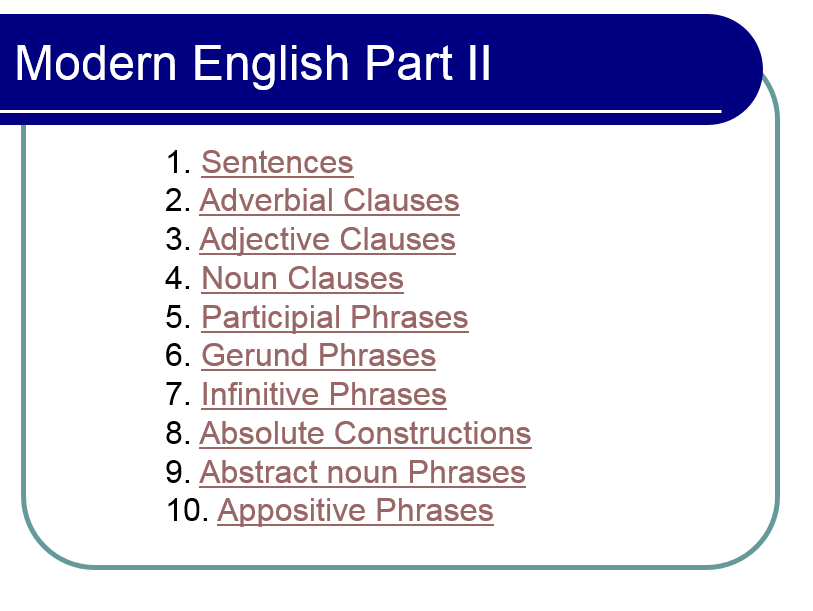The height and width of the screenshot is (611, 813).
Task: Open the Infinitive Phrases link
Action: pos(324,395)
